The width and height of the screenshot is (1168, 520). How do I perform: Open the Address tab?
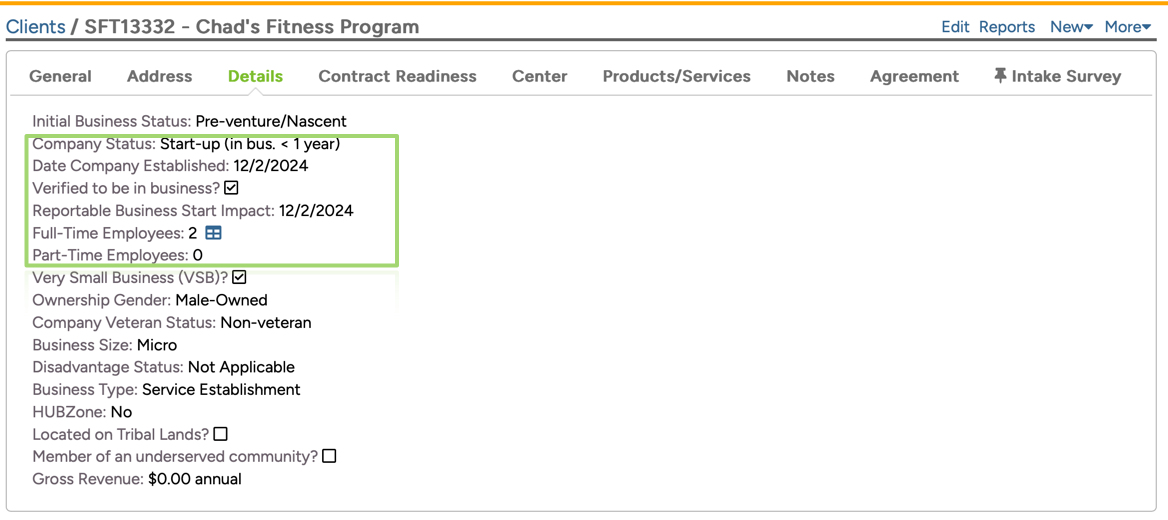tap(159, 76)
